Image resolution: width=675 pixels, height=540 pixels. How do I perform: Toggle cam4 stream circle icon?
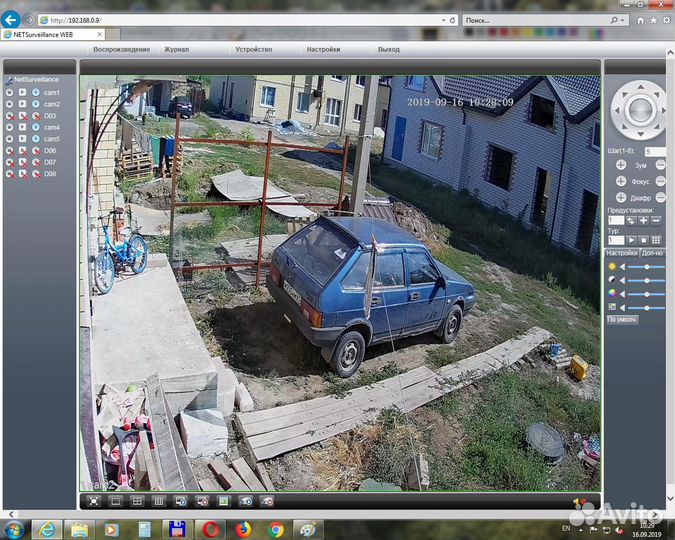[9, 127]
